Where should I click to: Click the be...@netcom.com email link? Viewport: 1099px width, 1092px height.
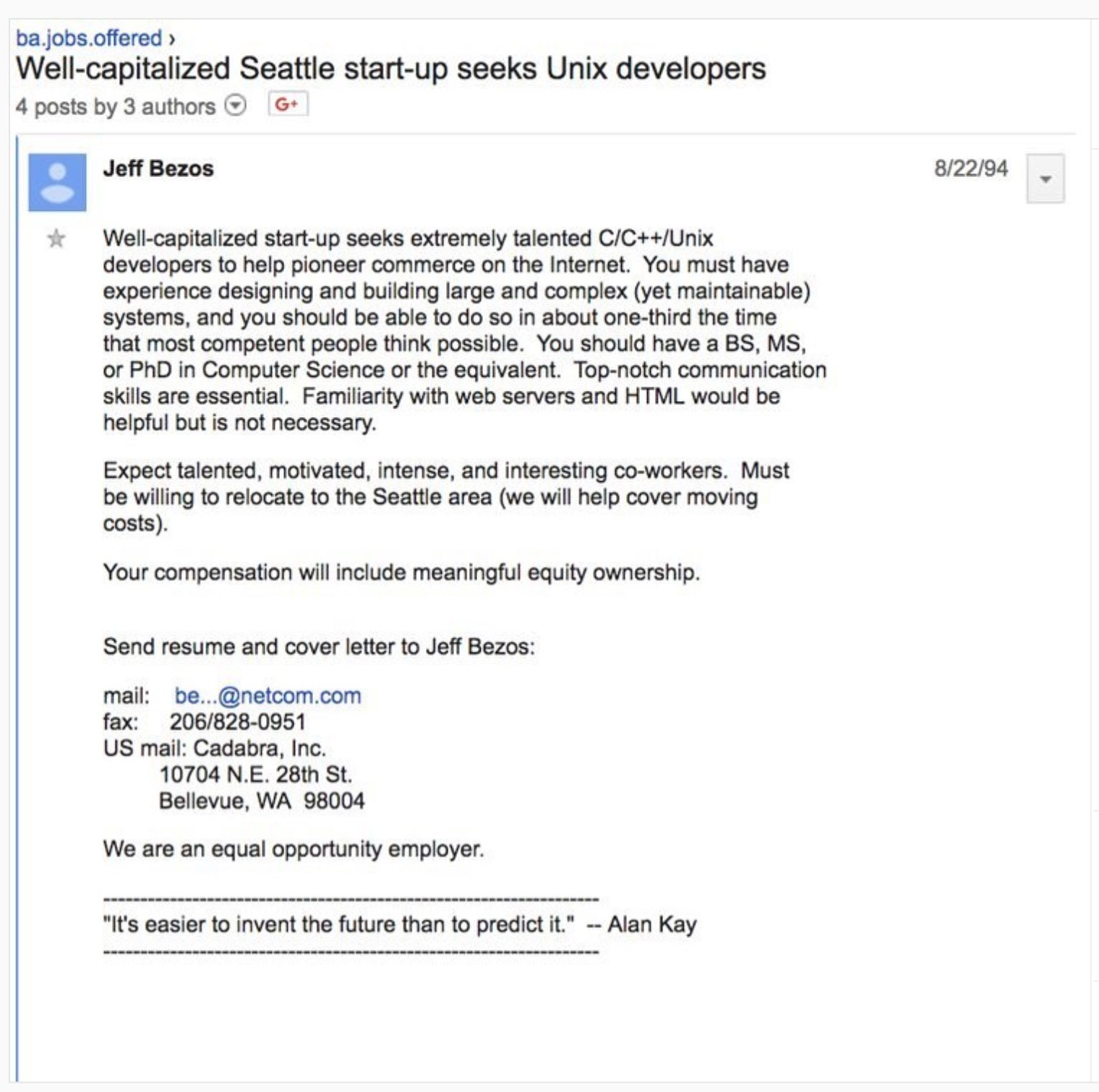point(268,695)
